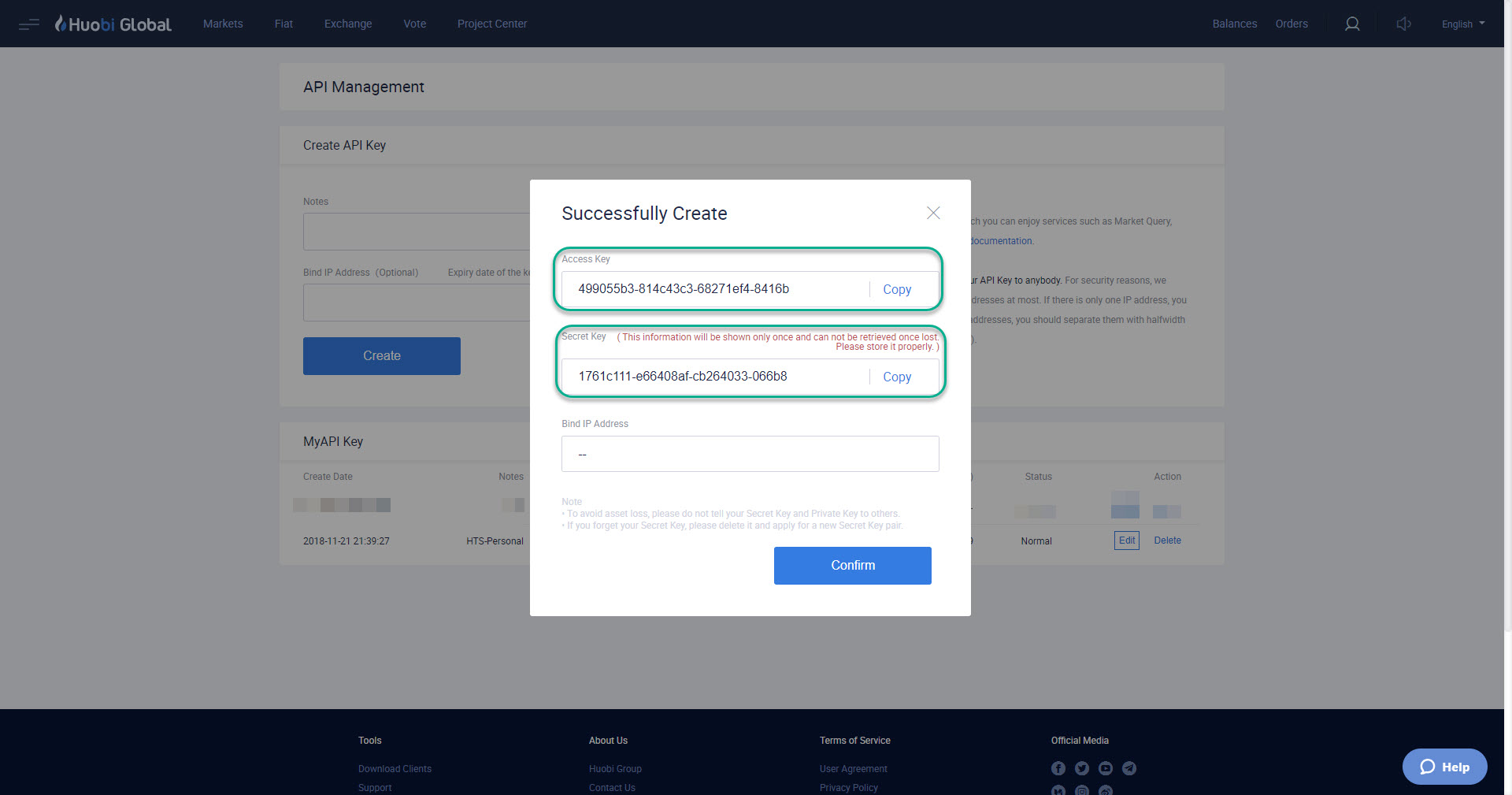
Task: Copy the Secret Key value
Action: 896,377
